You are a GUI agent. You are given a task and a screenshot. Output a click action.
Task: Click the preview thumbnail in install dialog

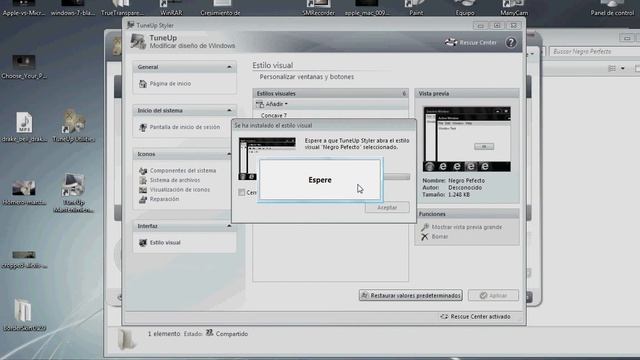tap(267, 159)
